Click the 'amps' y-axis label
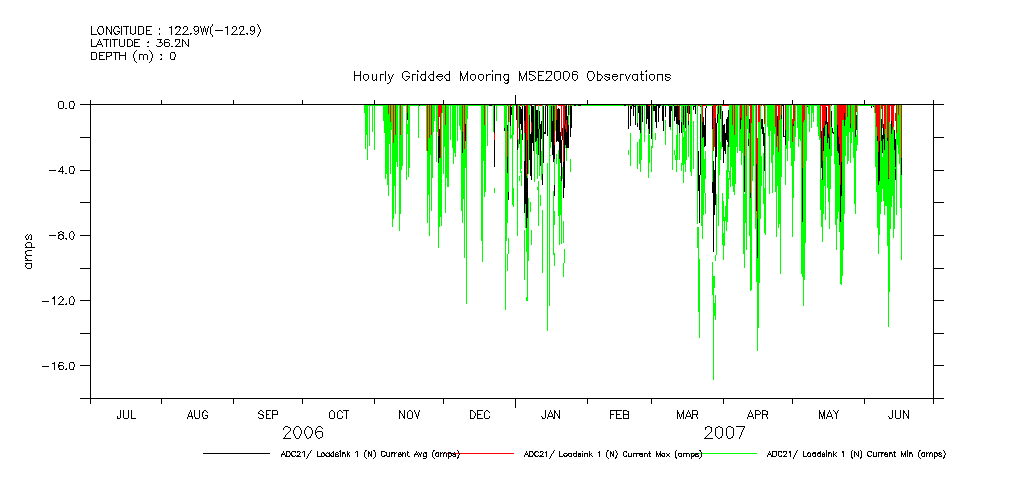Screen dimensions: 1009x504 (30, 251)
